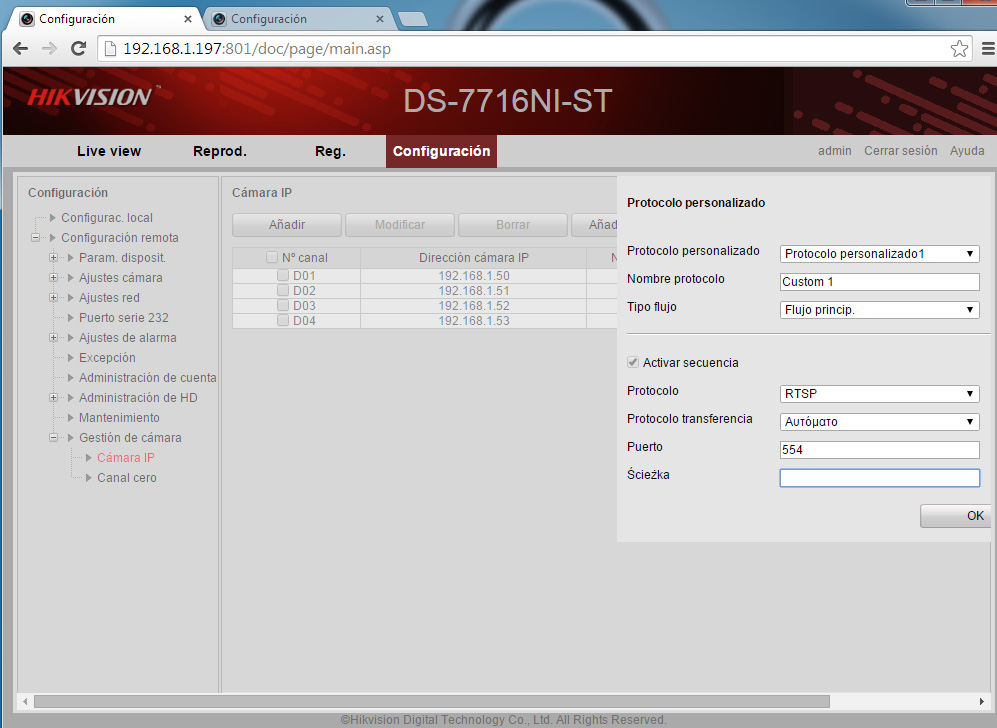
Task: Click the Ścieżka path input field
Action: pos(879,477)
